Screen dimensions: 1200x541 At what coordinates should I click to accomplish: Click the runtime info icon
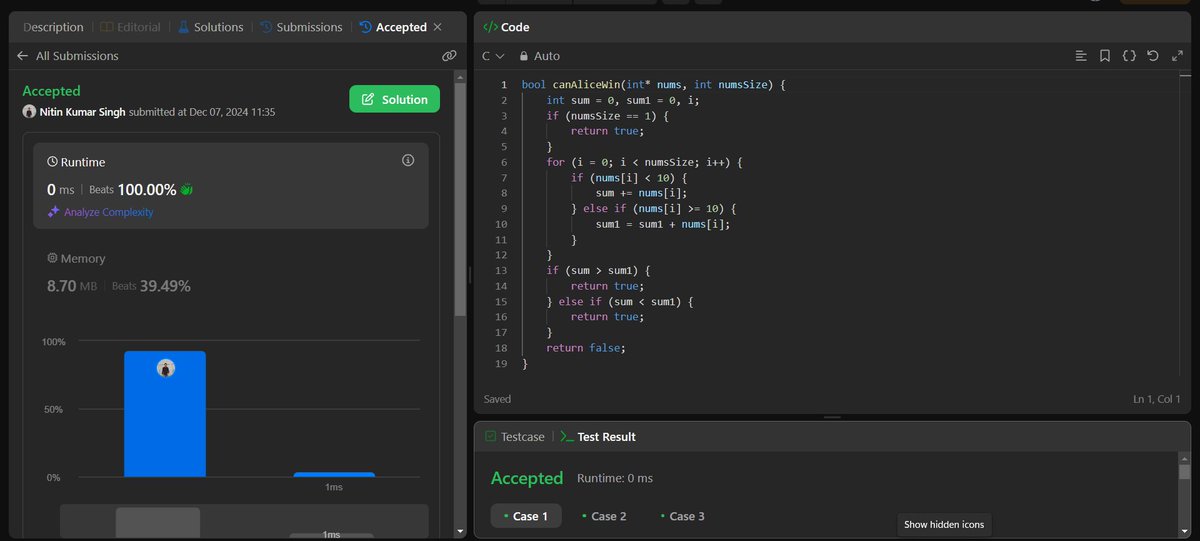point(408,160)
